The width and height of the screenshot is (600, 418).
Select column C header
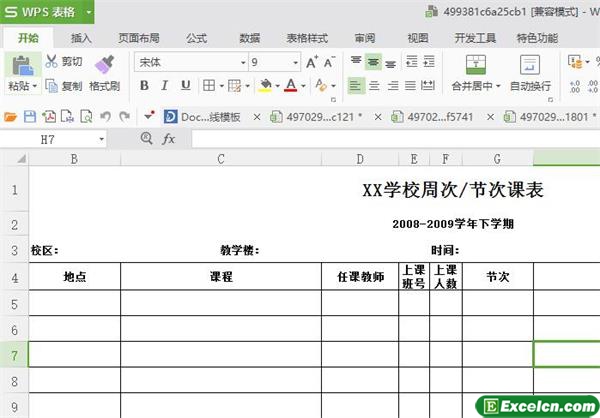pyautogui.click(x=221, y=159)
